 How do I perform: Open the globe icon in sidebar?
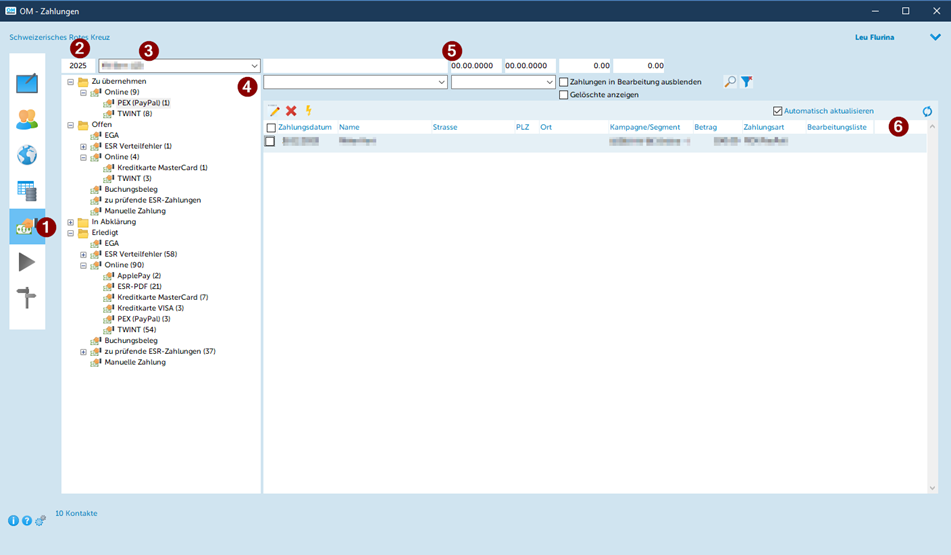click(27, 155)
